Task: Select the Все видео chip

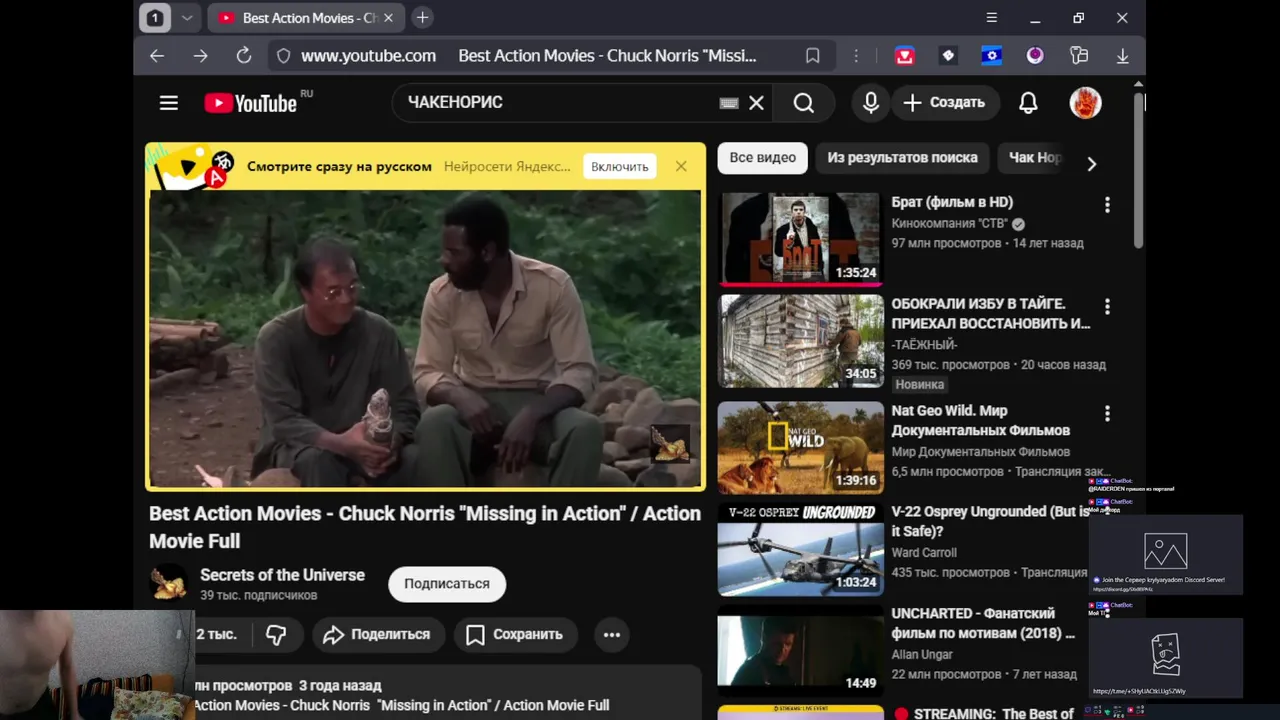Action: 763,158
